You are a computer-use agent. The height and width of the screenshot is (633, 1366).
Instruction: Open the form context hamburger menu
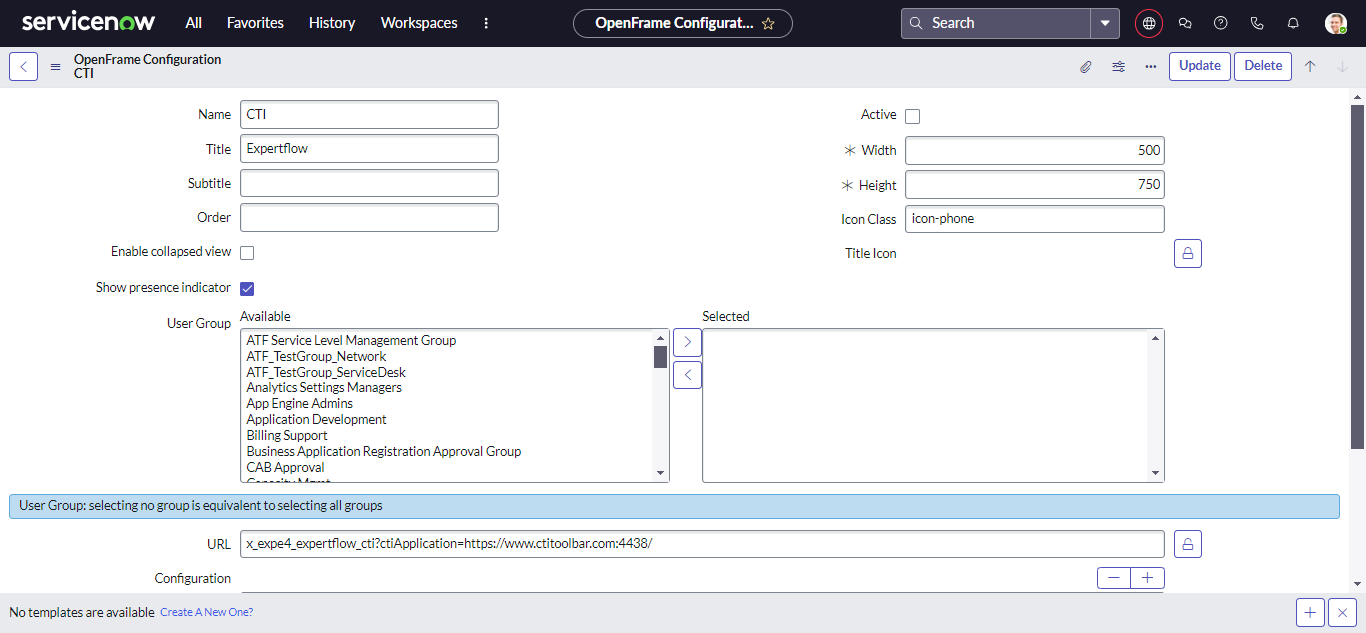tap(55, 67)
